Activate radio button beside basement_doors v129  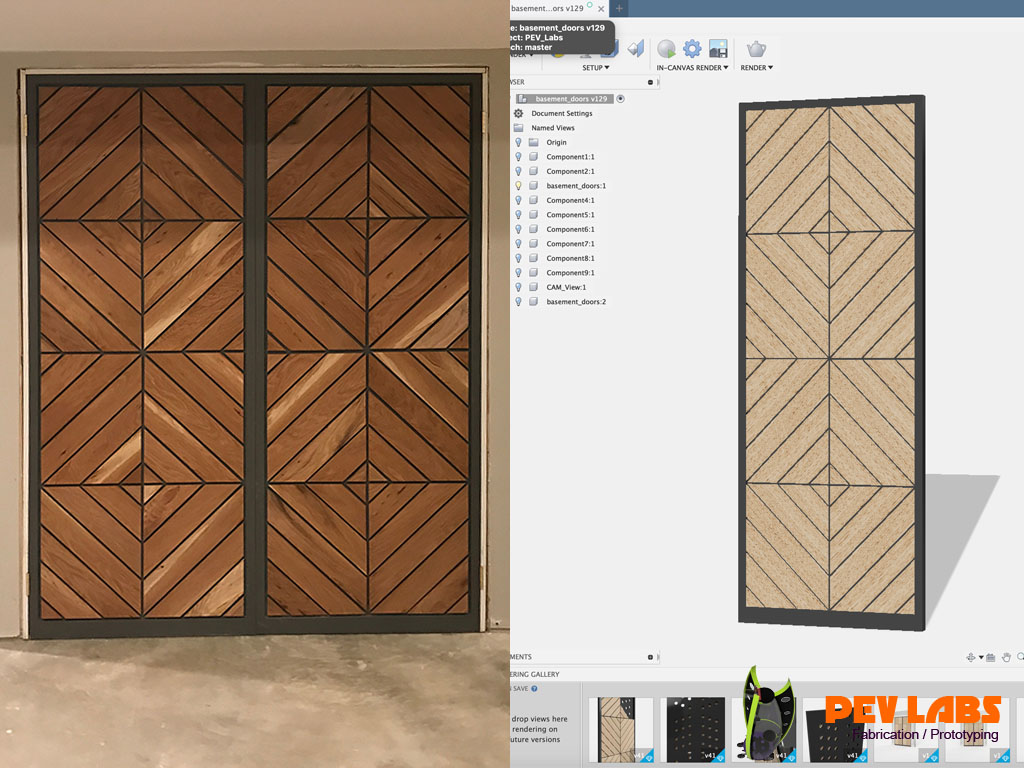coord(621,99)
